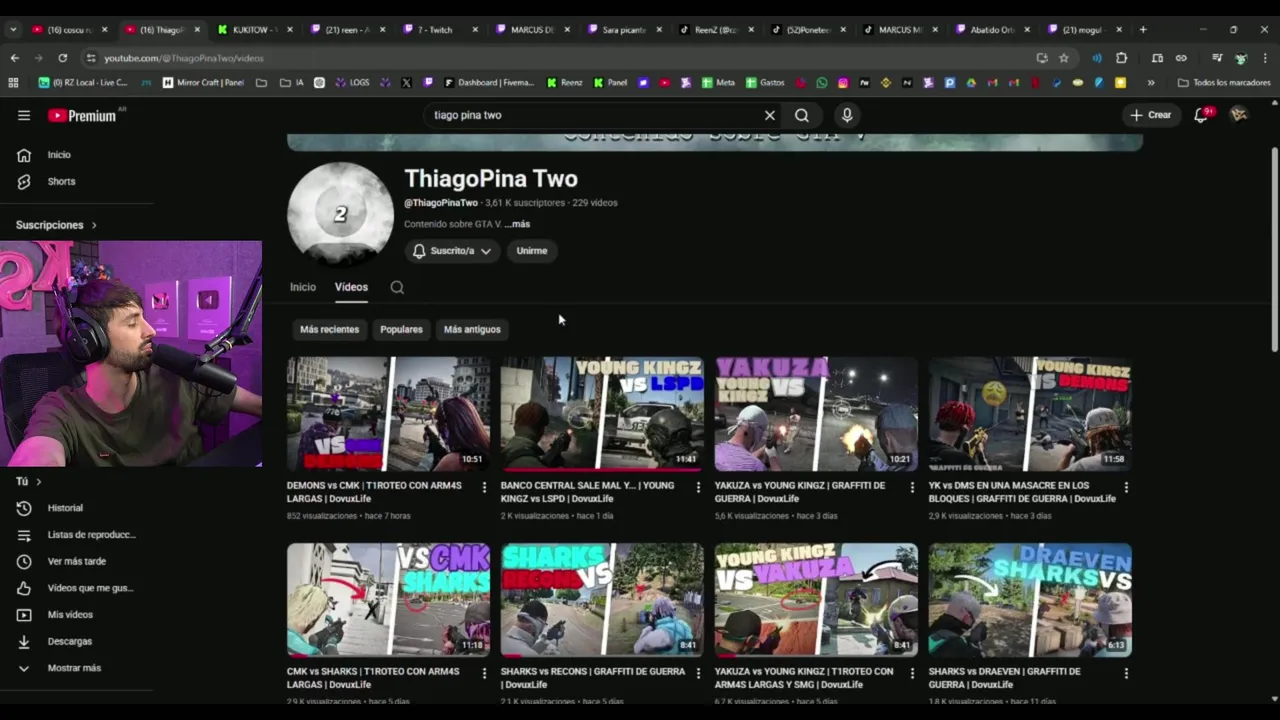Open the Instagram bookmark icon

coord(843,83)
